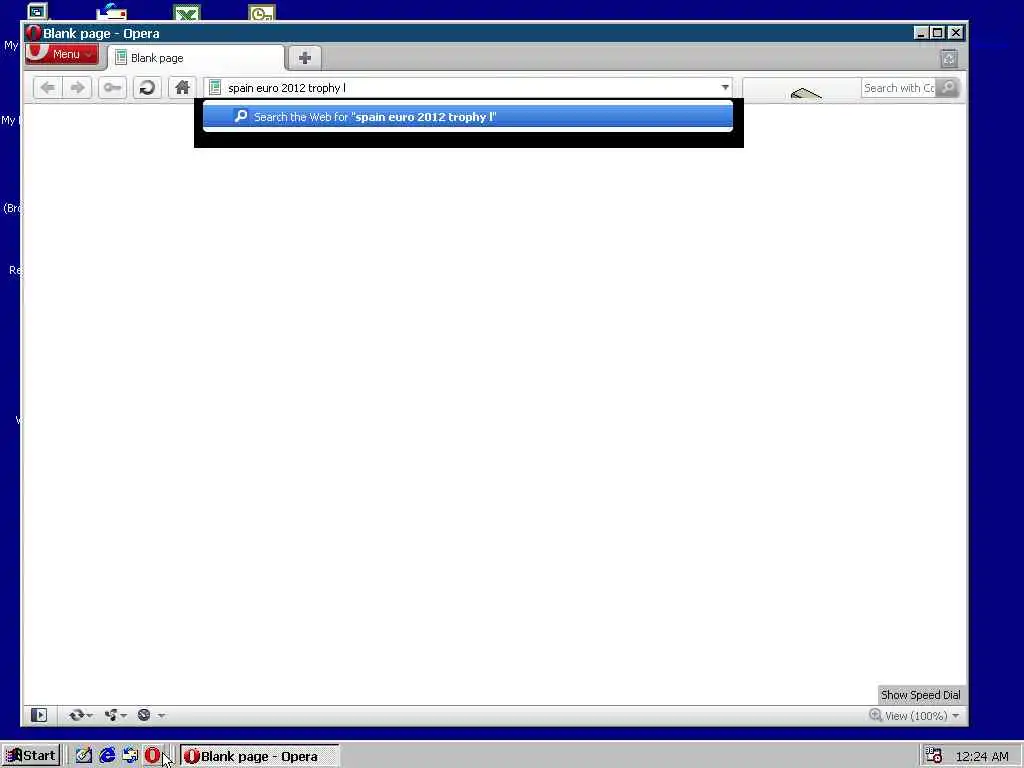Click the zoom magnifier icon near View
Viewport: 1024px width, 768px height.
(875, 715)
